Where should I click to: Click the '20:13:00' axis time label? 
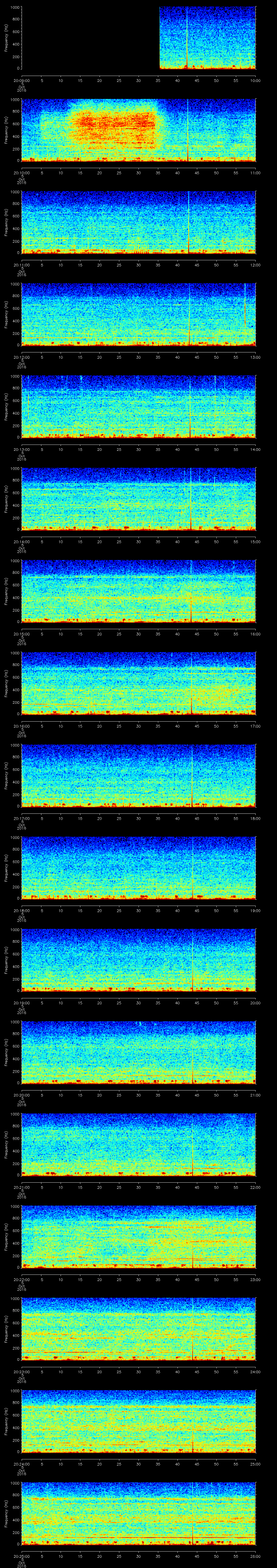[x=22, y=449]
